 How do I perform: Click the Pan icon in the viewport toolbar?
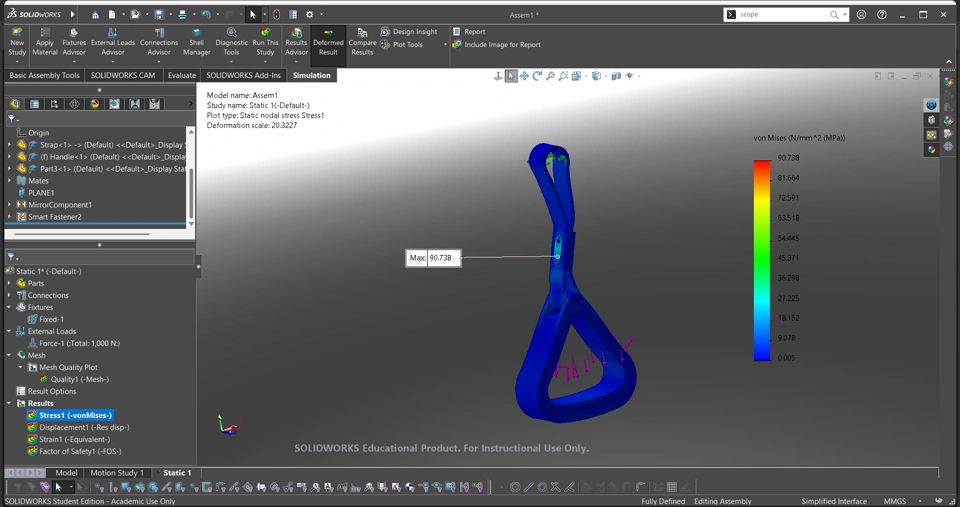point(524,76)
